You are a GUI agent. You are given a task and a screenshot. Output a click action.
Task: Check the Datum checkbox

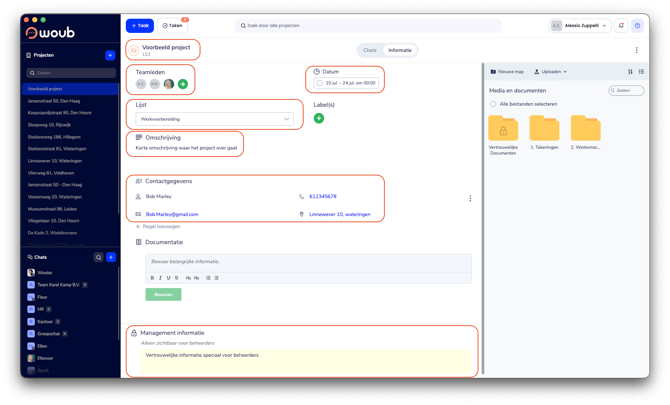(x=320, y=83)
